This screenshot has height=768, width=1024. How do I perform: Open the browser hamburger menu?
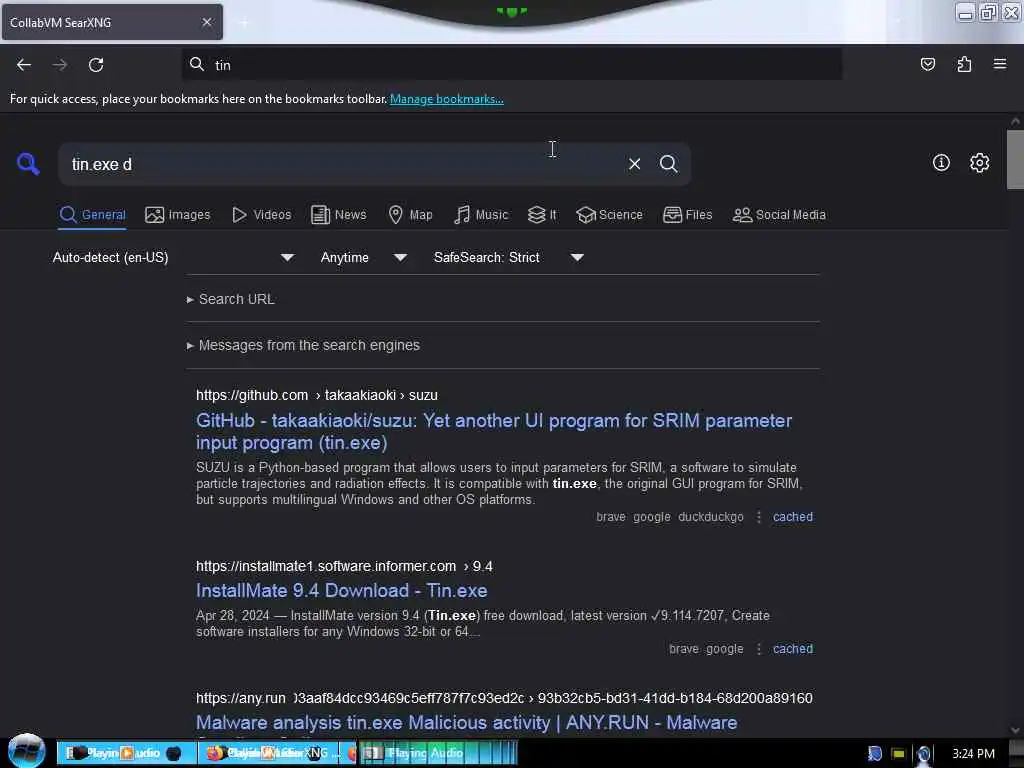click(x=999, y=64)
